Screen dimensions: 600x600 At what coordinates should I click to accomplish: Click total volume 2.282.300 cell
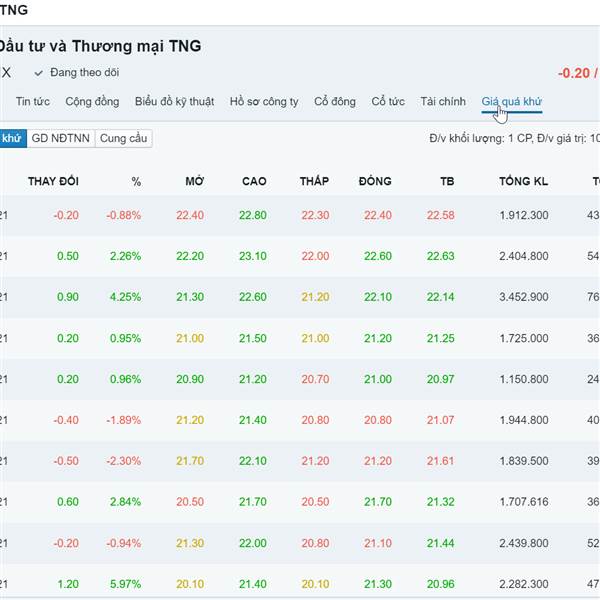pyautogui.click(x=524, y=584)
